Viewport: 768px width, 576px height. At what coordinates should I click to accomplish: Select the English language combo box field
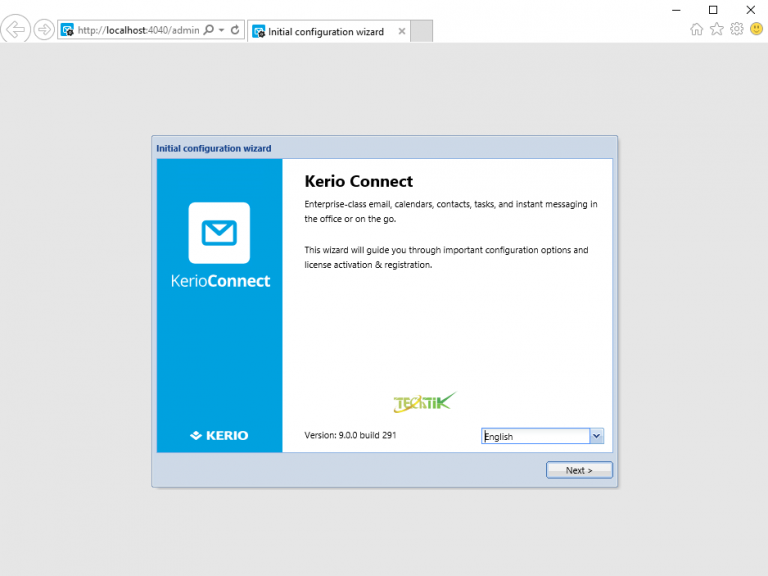535,436
